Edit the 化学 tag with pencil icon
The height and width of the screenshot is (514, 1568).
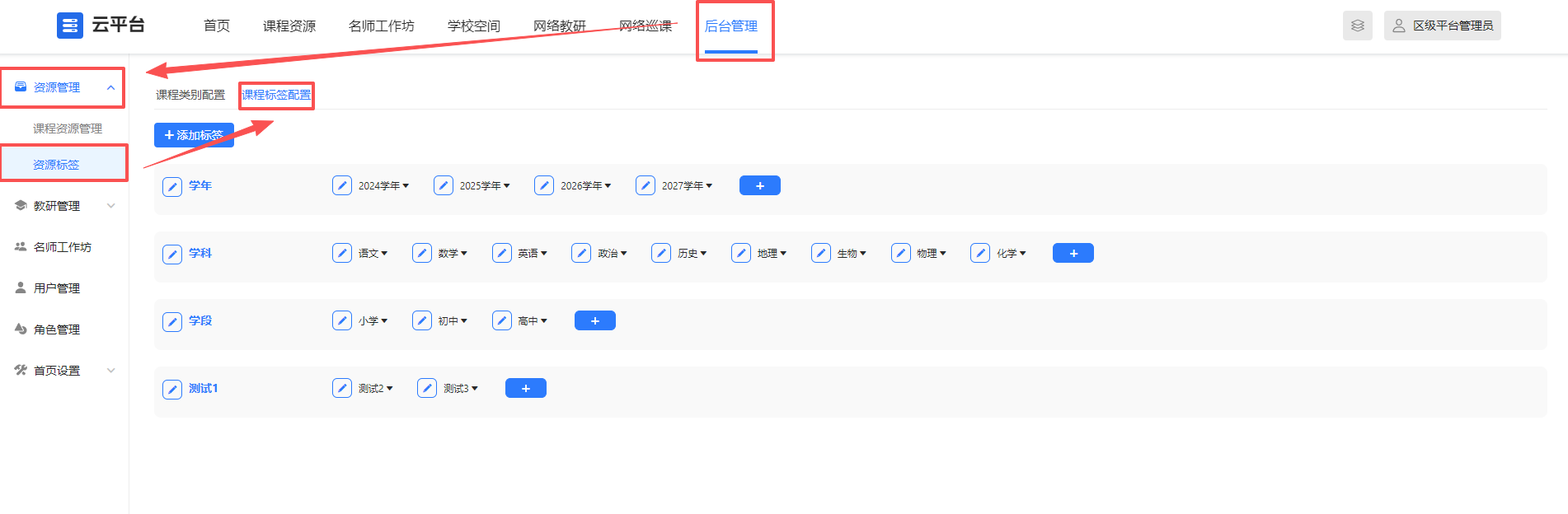(x=980, y=253)
